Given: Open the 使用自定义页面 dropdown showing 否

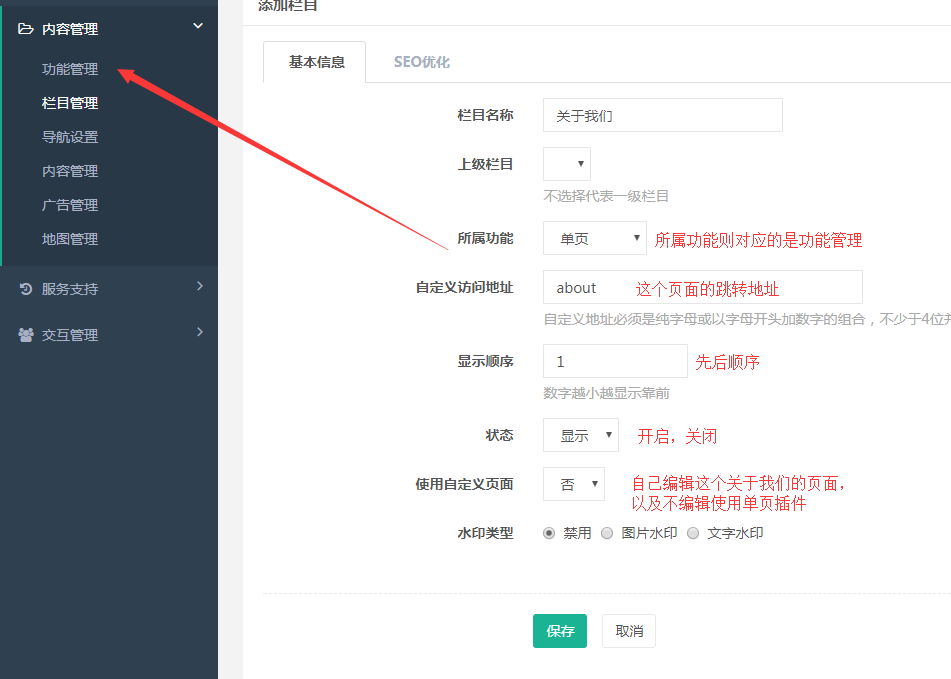Looking at the screenshot, I should click(x=574, y=484).
